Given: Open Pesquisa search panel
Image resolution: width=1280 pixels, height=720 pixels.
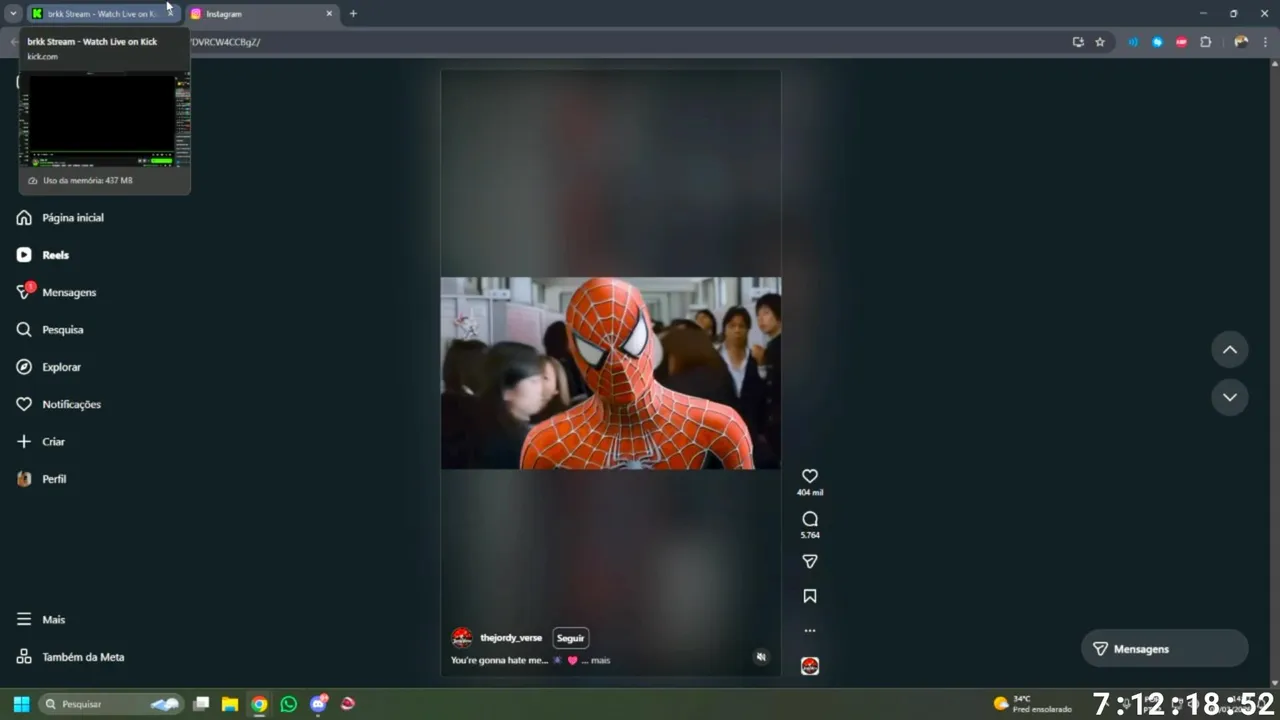Looking at the screenshot, I should click(x=50, y=329).
